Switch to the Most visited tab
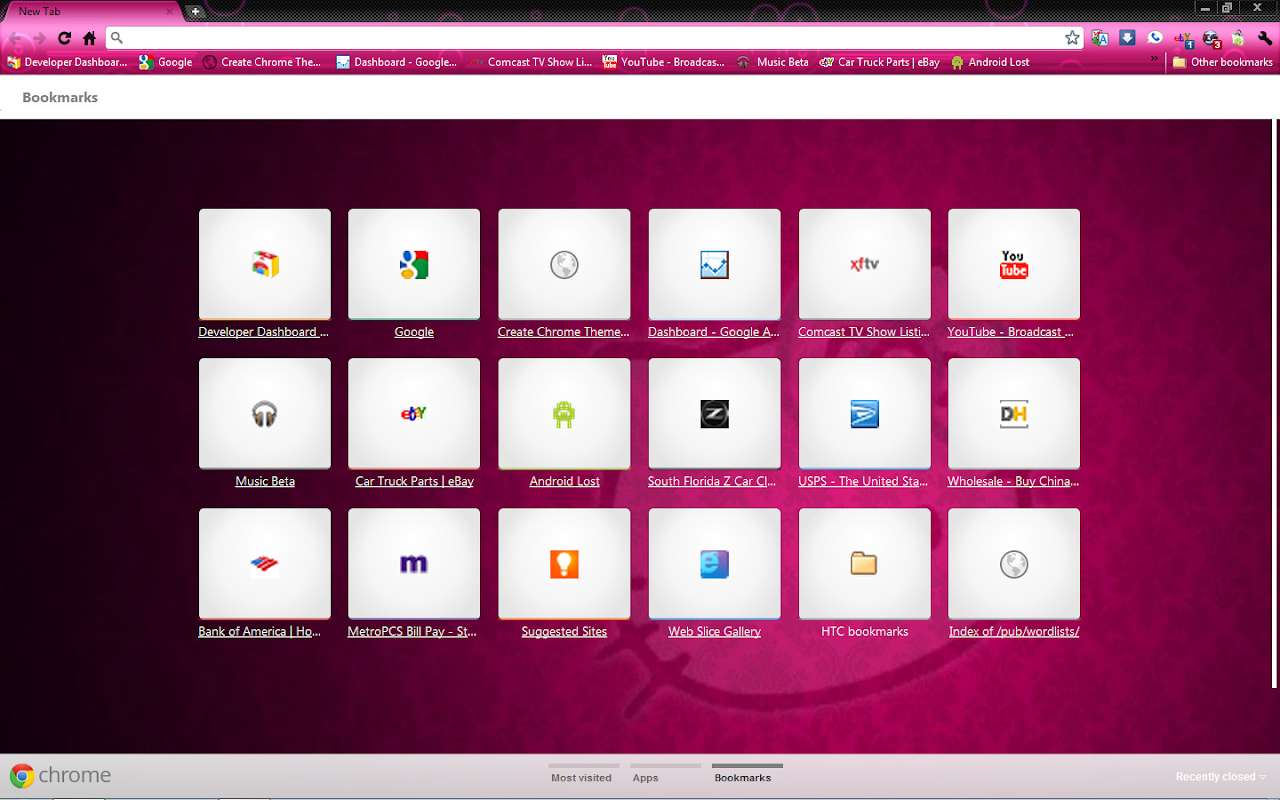This screenshot has width=1280, height=800. (581, 777)
